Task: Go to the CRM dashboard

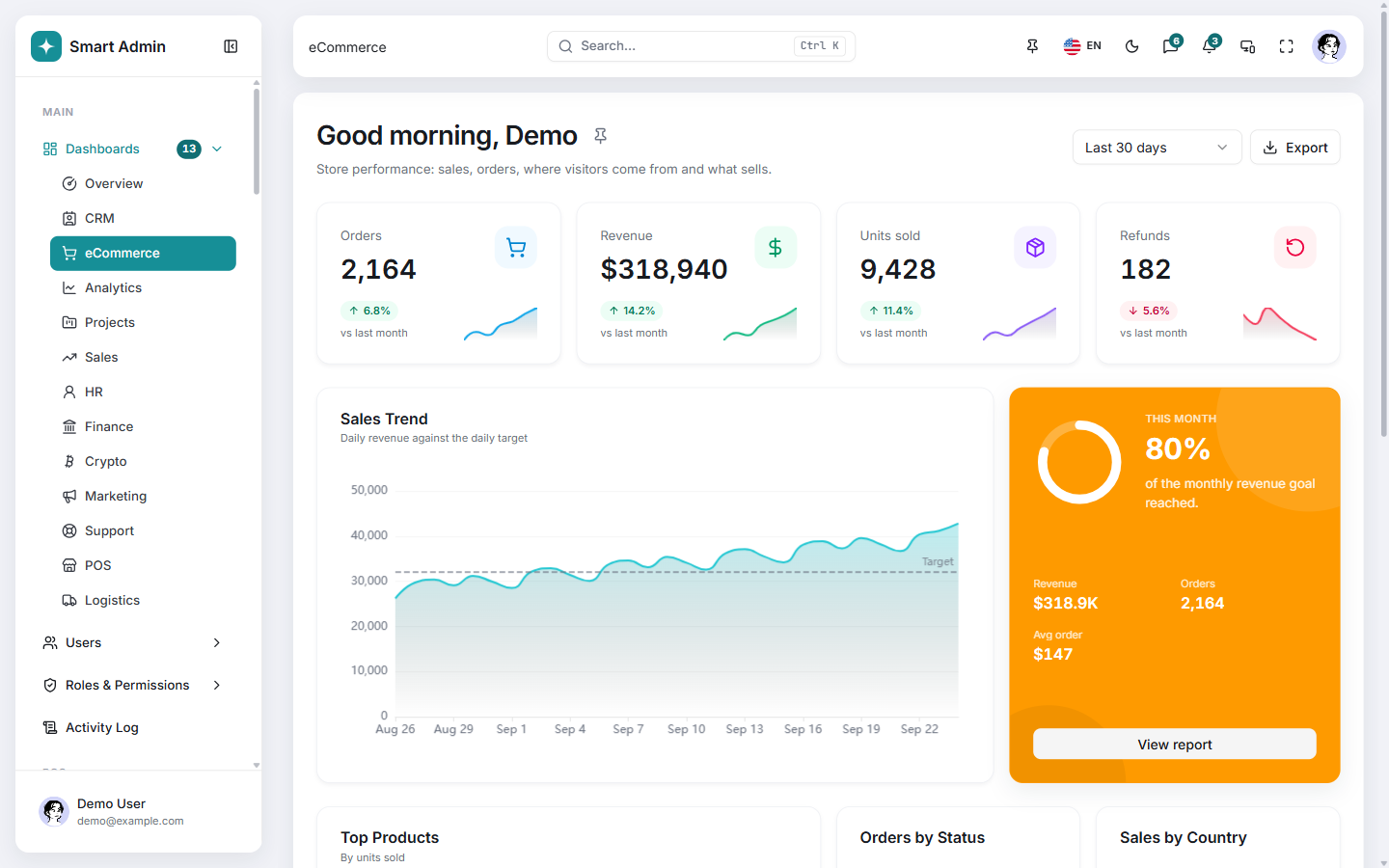Action: click(143, 218)
